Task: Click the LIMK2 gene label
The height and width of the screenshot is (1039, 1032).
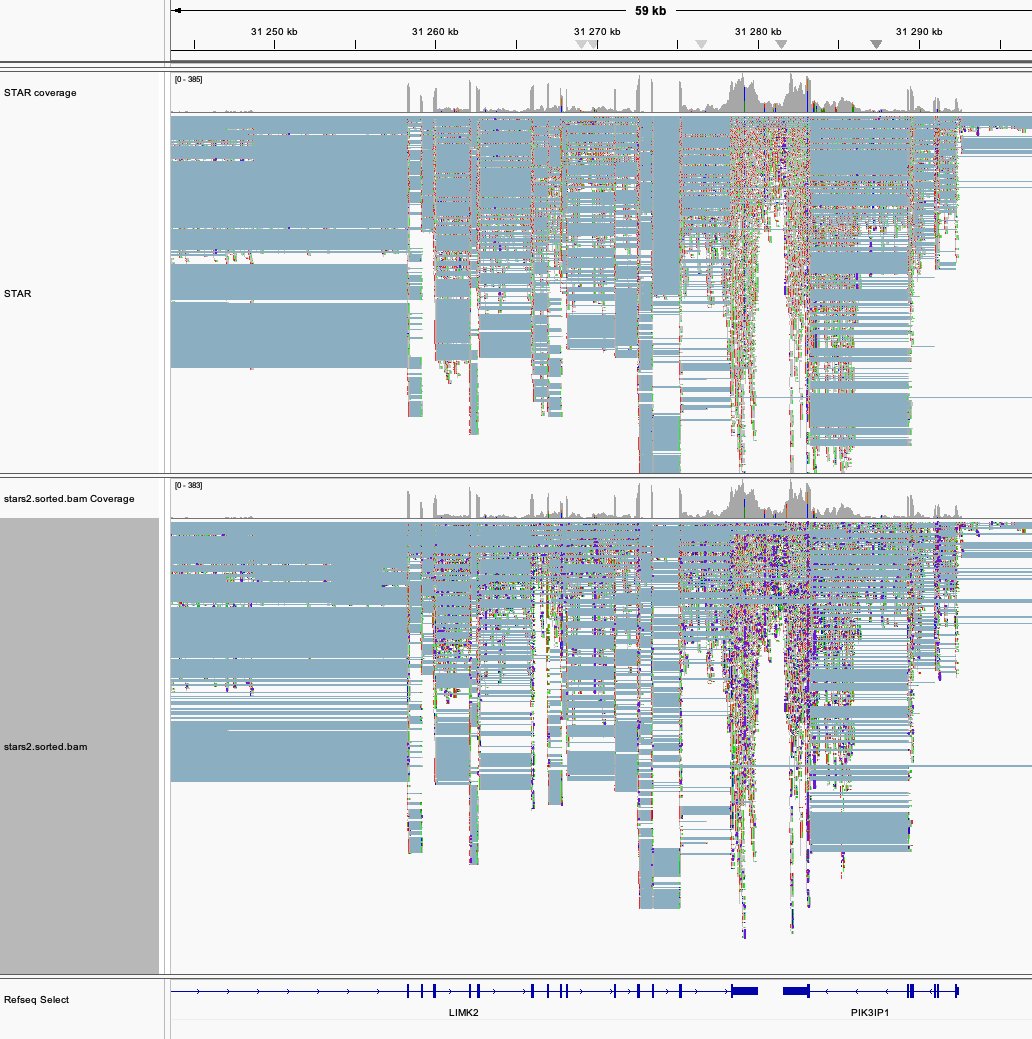Action: click(463, 1012)
